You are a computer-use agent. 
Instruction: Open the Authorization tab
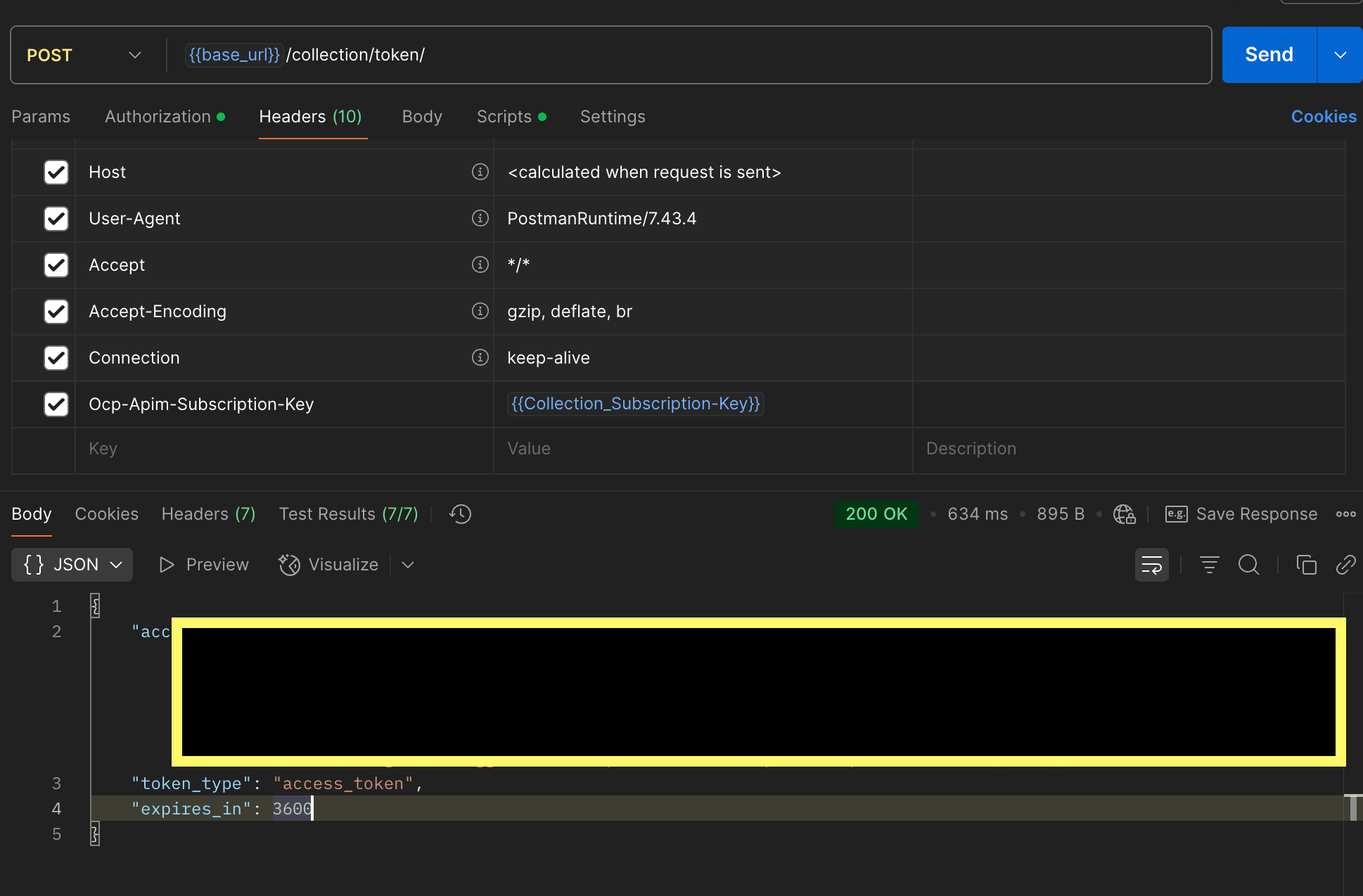coord(165,117)
